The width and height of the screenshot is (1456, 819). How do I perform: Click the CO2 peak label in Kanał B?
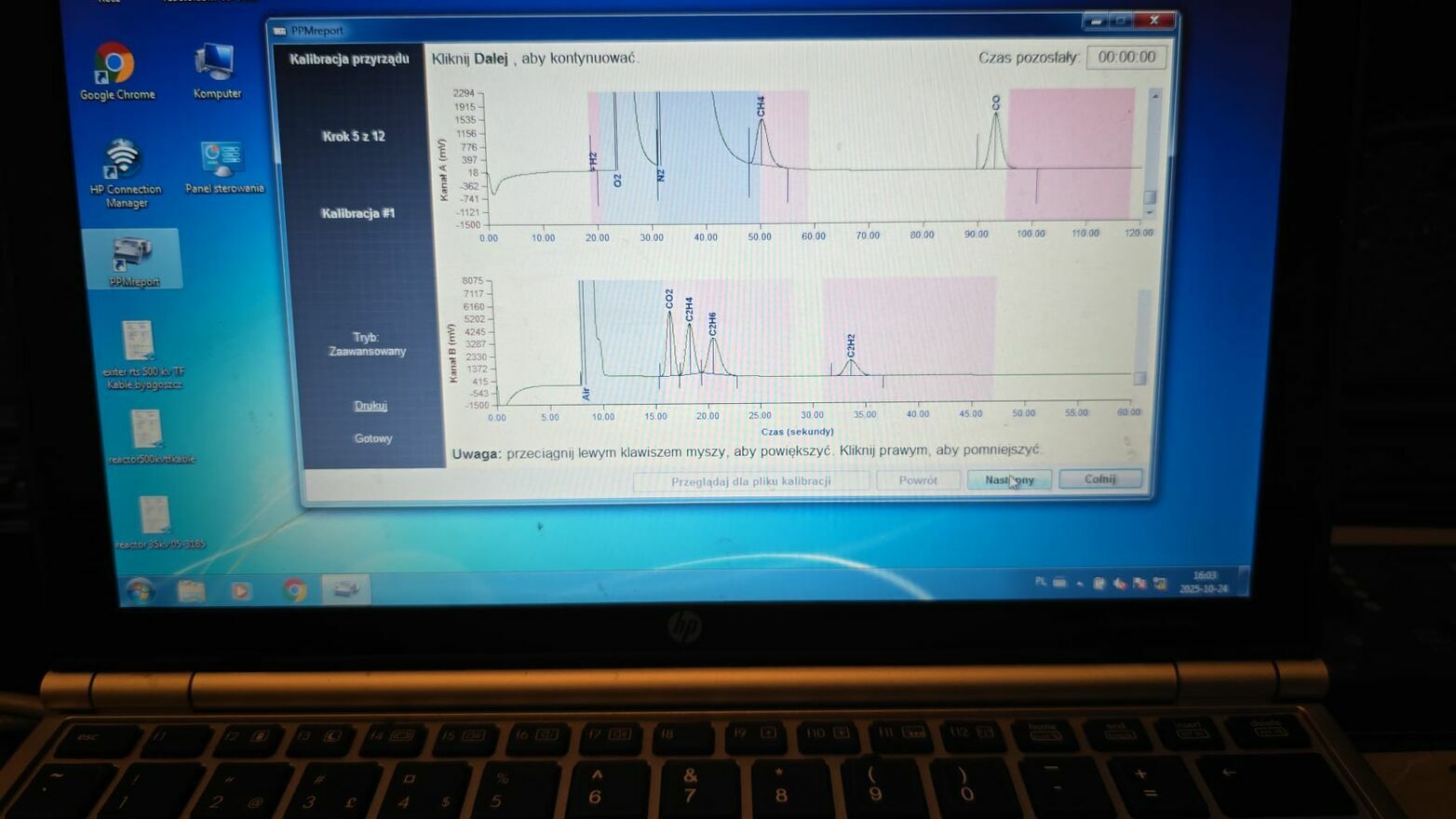coord(669,299)
